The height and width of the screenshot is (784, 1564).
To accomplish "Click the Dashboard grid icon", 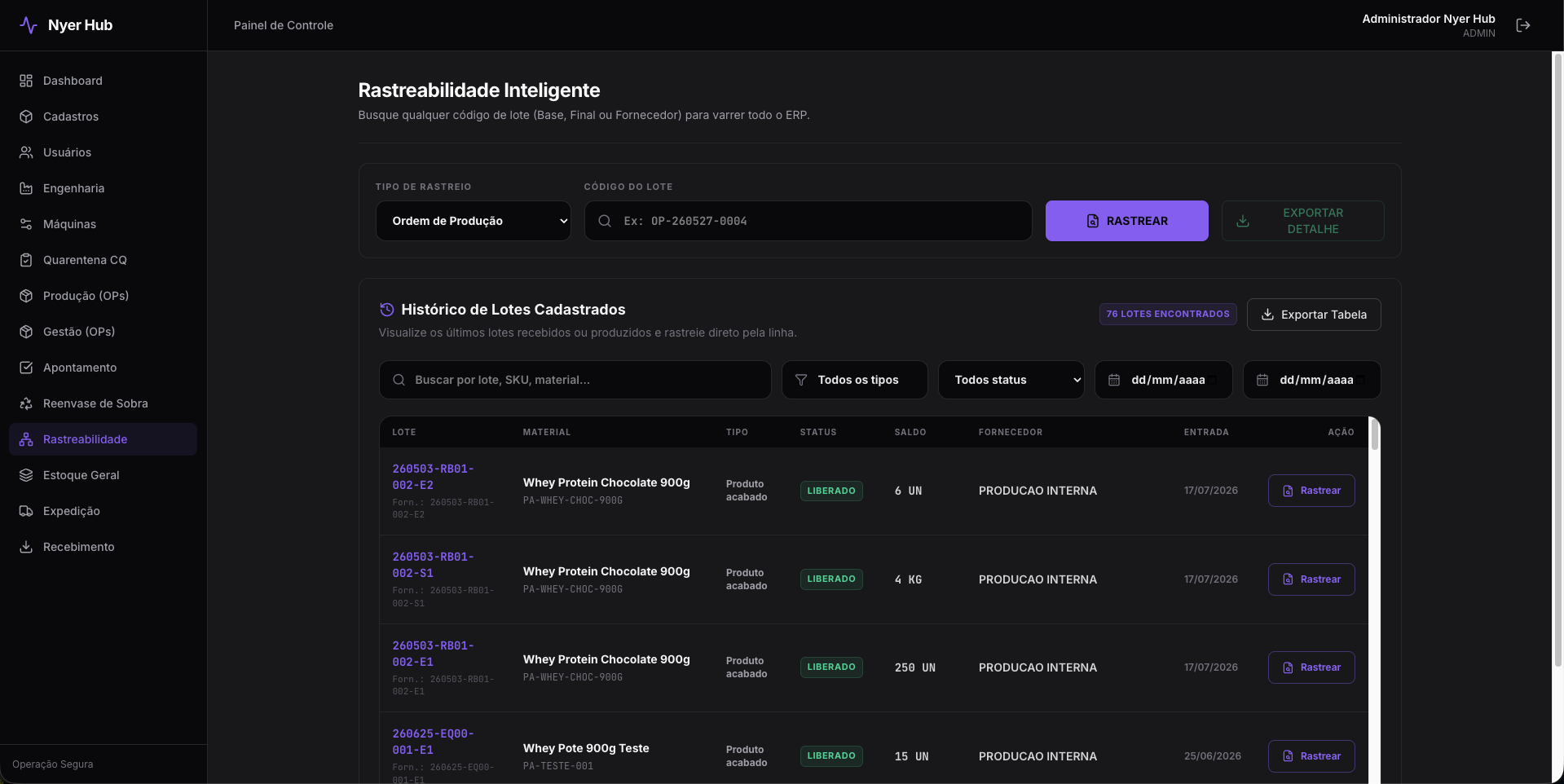I will pyautogui.click(x=26, y=81).
